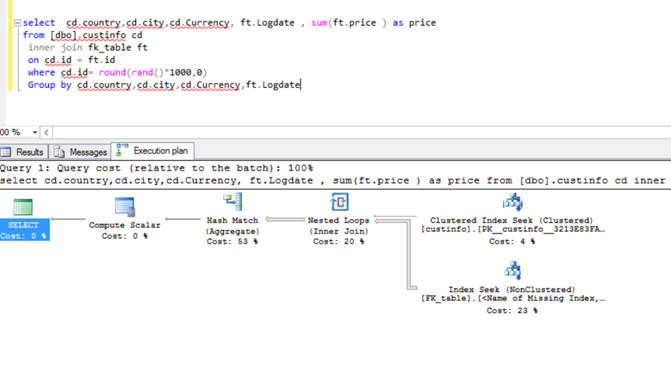671x384 pixels.
Task: Place cursor in 'from [dbo].custinfo cd' line
Action: [x=83, y=35]
